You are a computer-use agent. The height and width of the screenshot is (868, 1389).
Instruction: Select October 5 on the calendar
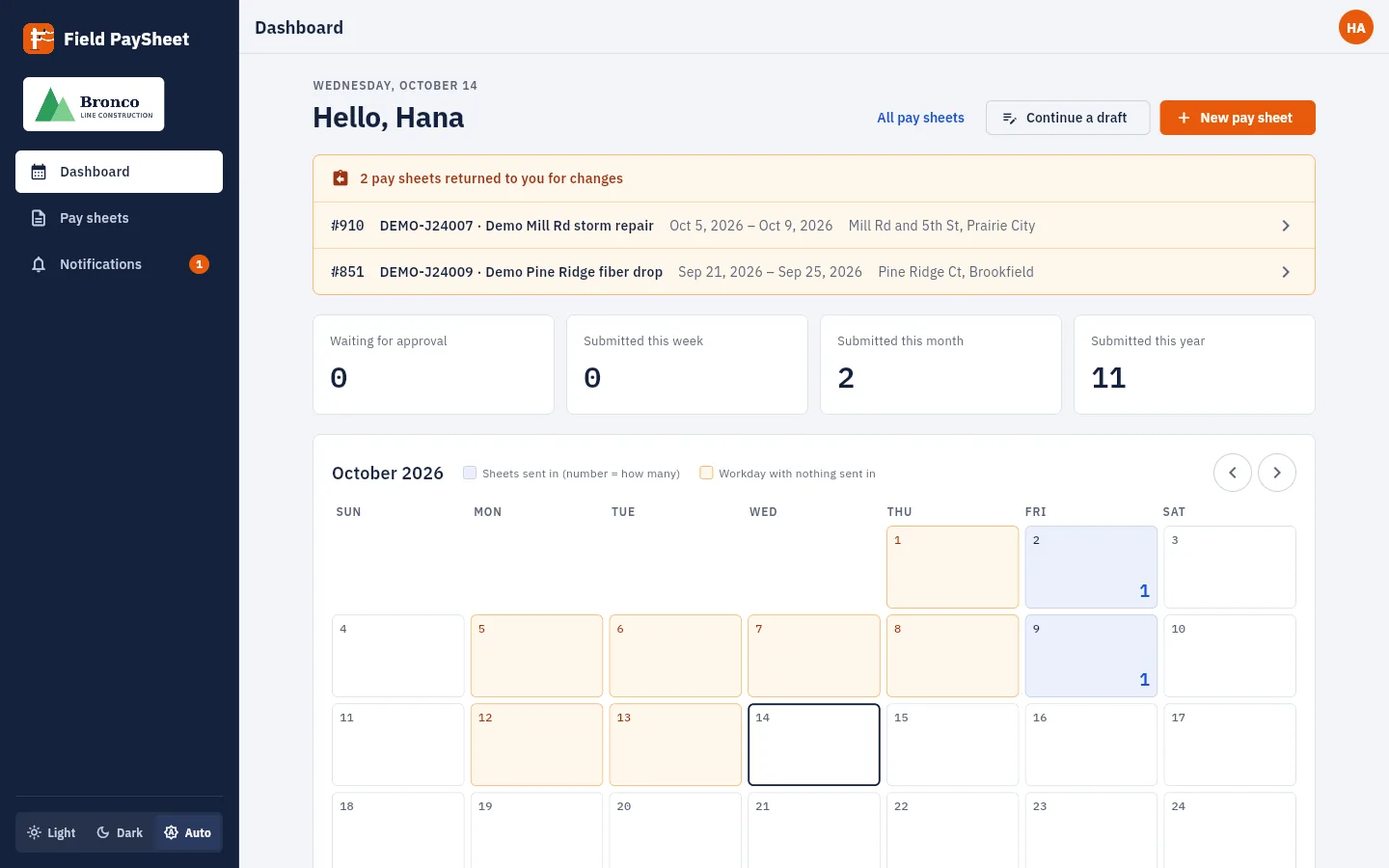(x=537, y=656)
